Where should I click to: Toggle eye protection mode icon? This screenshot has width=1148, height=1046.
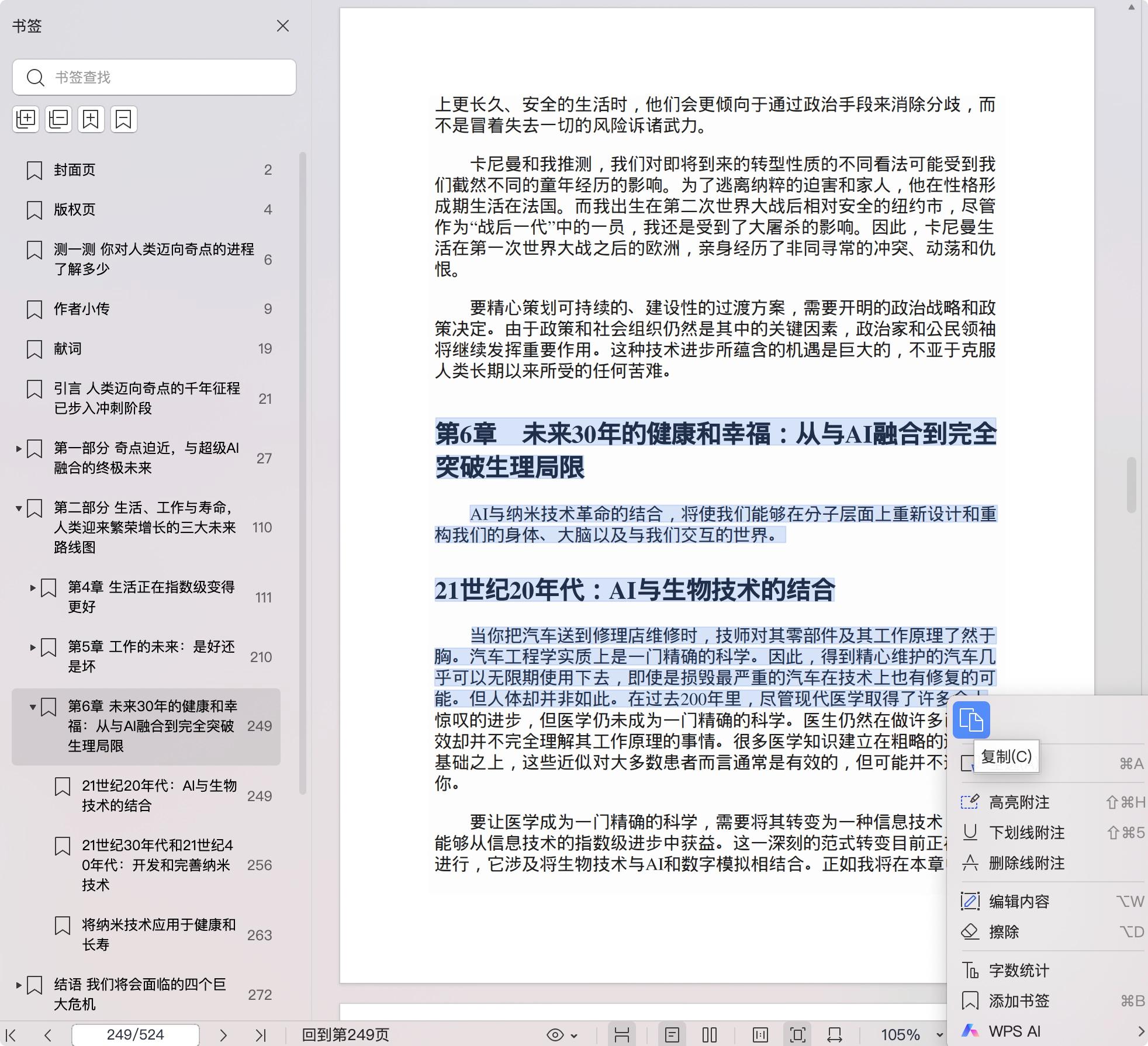coord(555,1035)
